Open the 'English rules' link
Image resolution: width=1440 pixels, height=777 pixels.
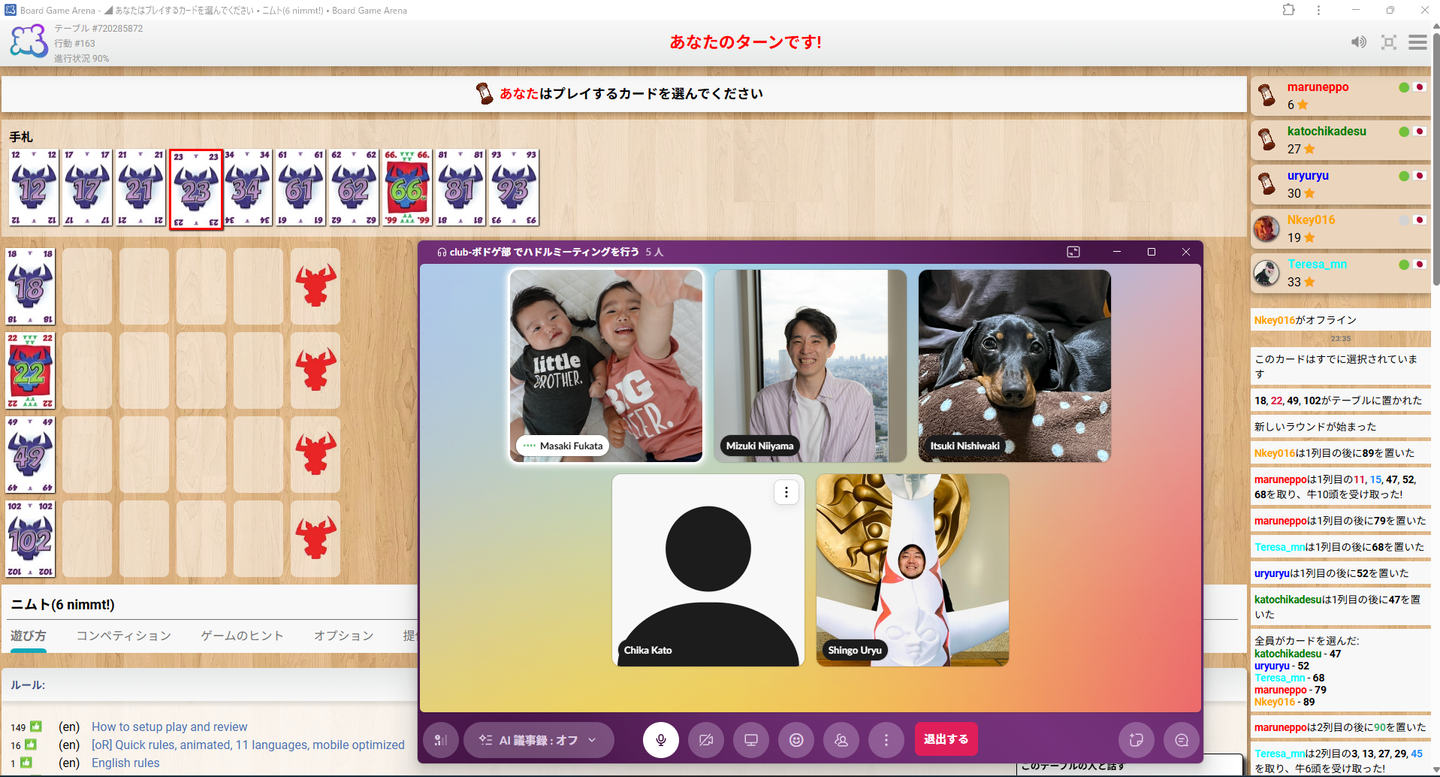coord(126,763)
